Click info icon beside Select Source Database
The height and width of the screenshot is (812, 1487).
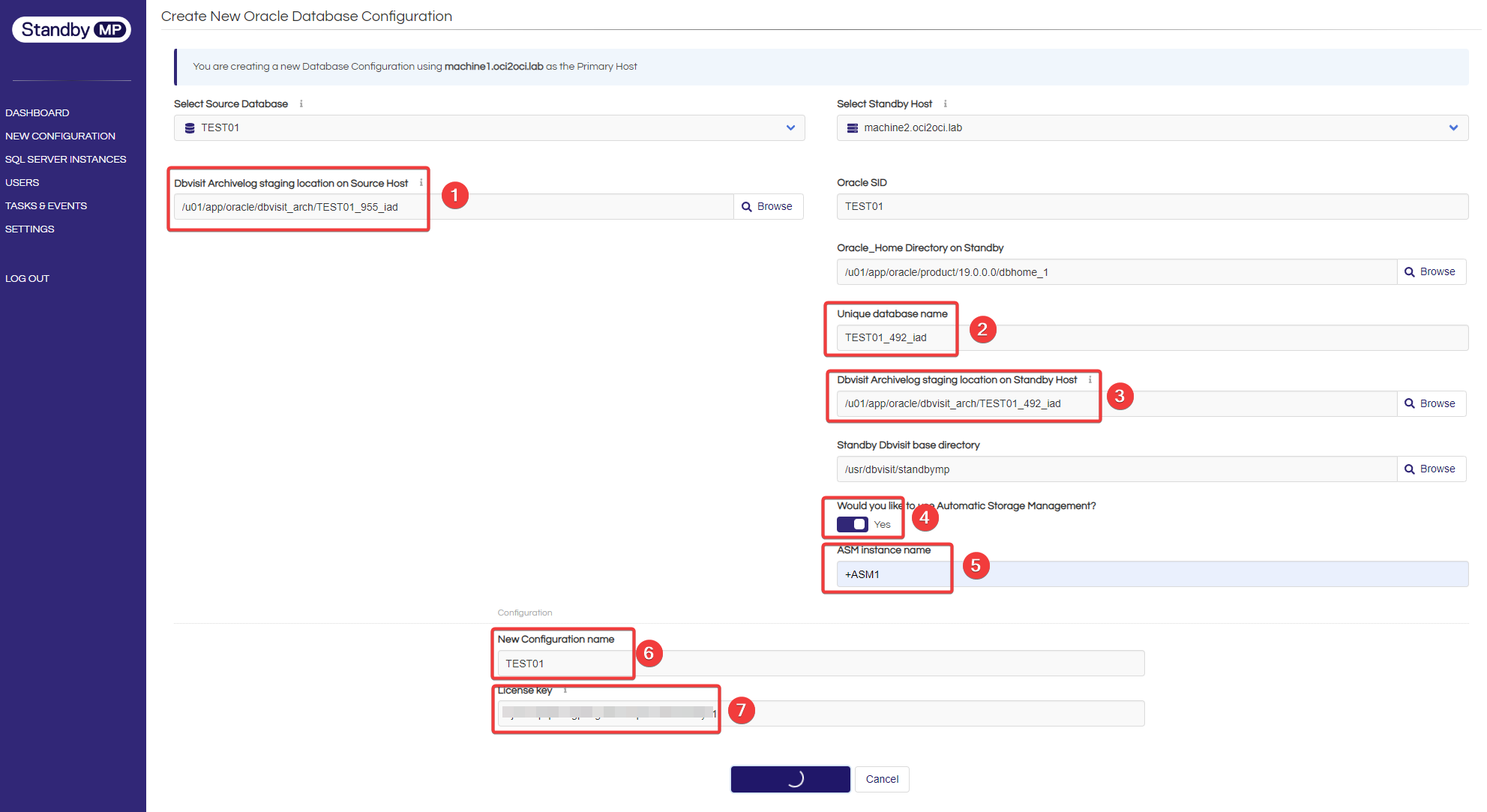(x=301, y=103)
